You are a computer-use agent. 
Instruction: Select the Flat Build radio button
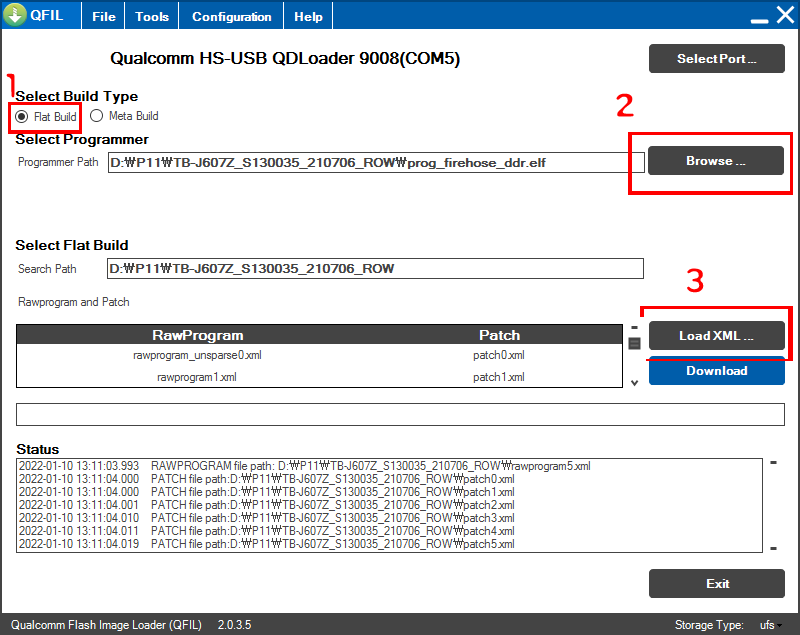[x=21, y=117]
